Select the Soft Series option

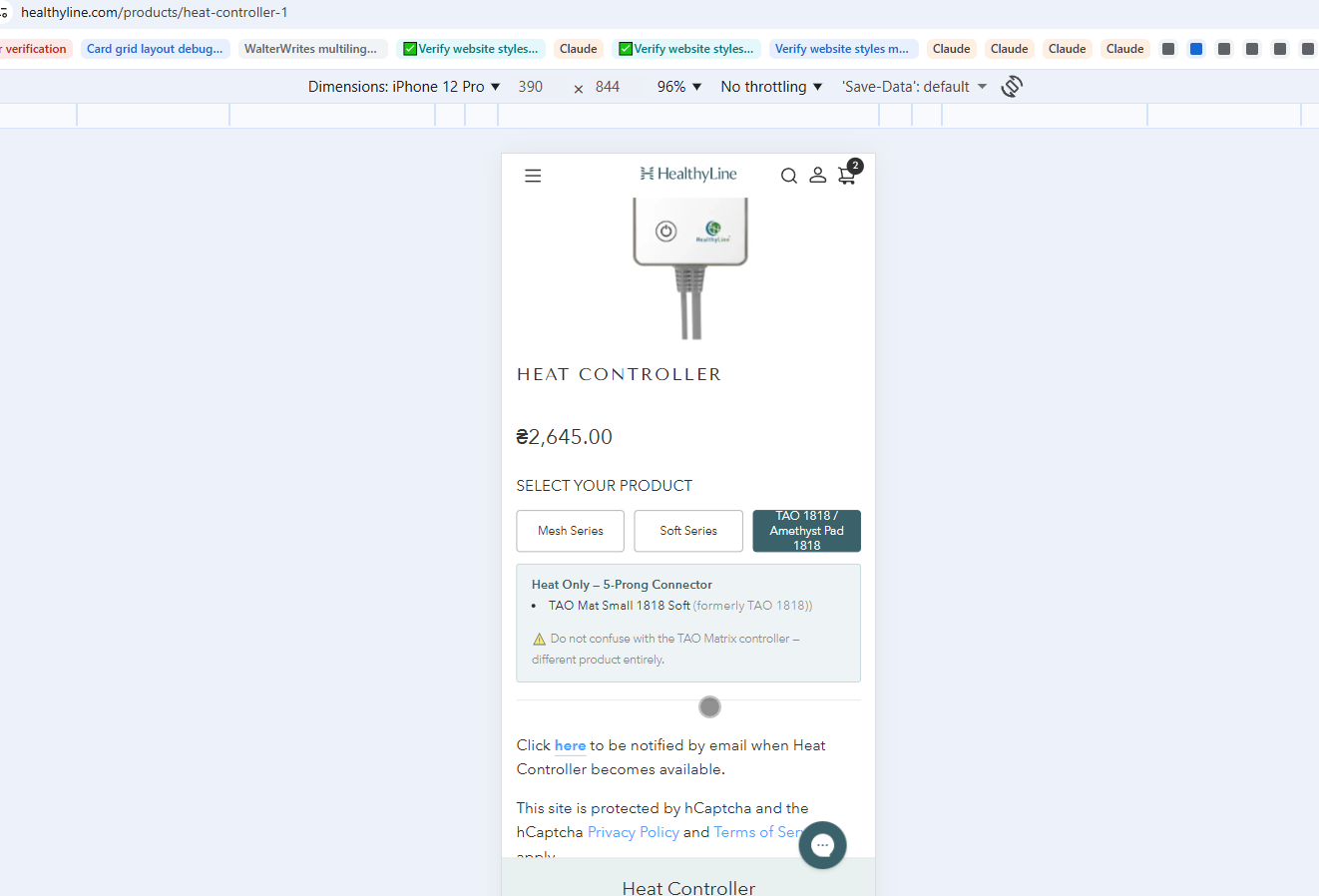pos(688,531)
